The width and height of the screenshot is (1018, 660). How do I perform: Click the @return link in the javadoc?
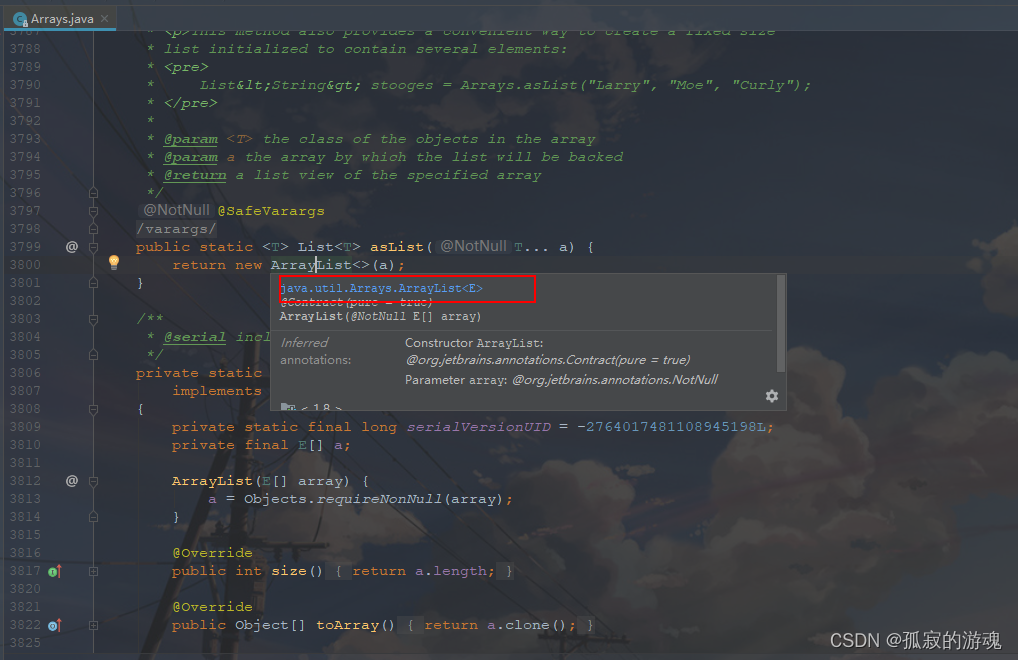[195, 174]
